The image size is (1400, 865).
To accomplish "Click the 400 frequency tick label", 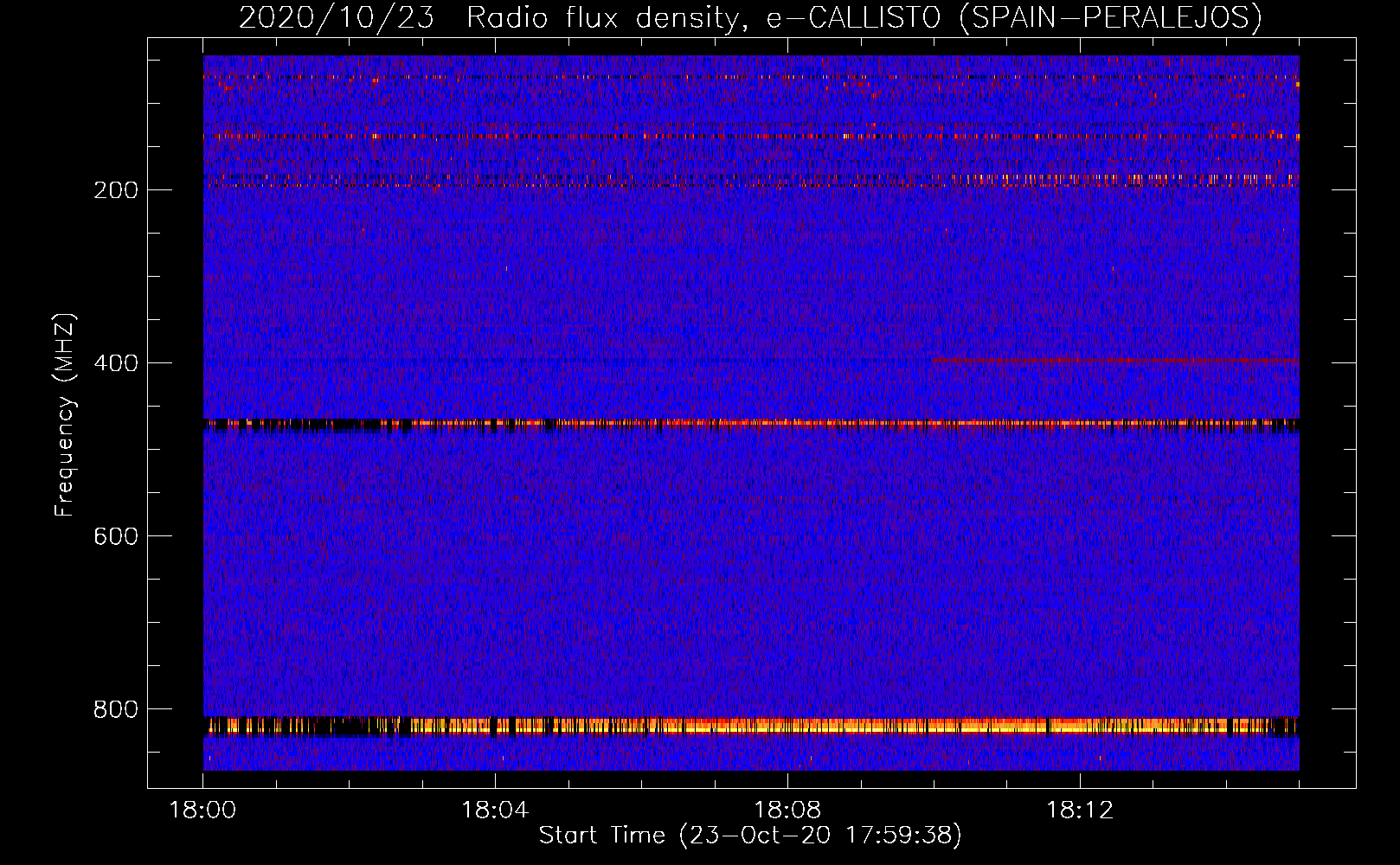I will 116,363.
